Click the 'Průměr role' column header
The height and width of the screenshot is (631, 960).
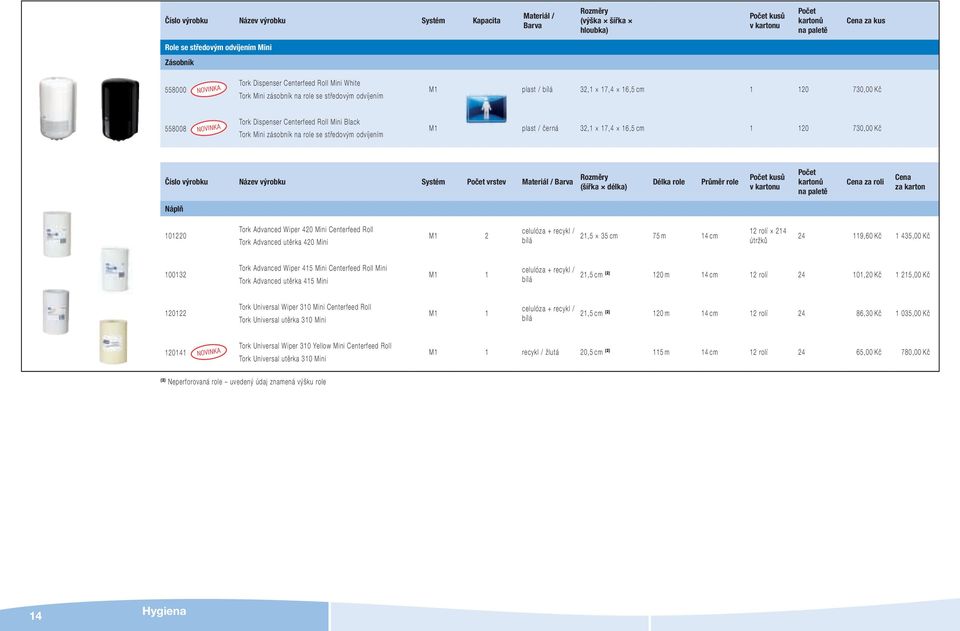(x=719, y=182)
